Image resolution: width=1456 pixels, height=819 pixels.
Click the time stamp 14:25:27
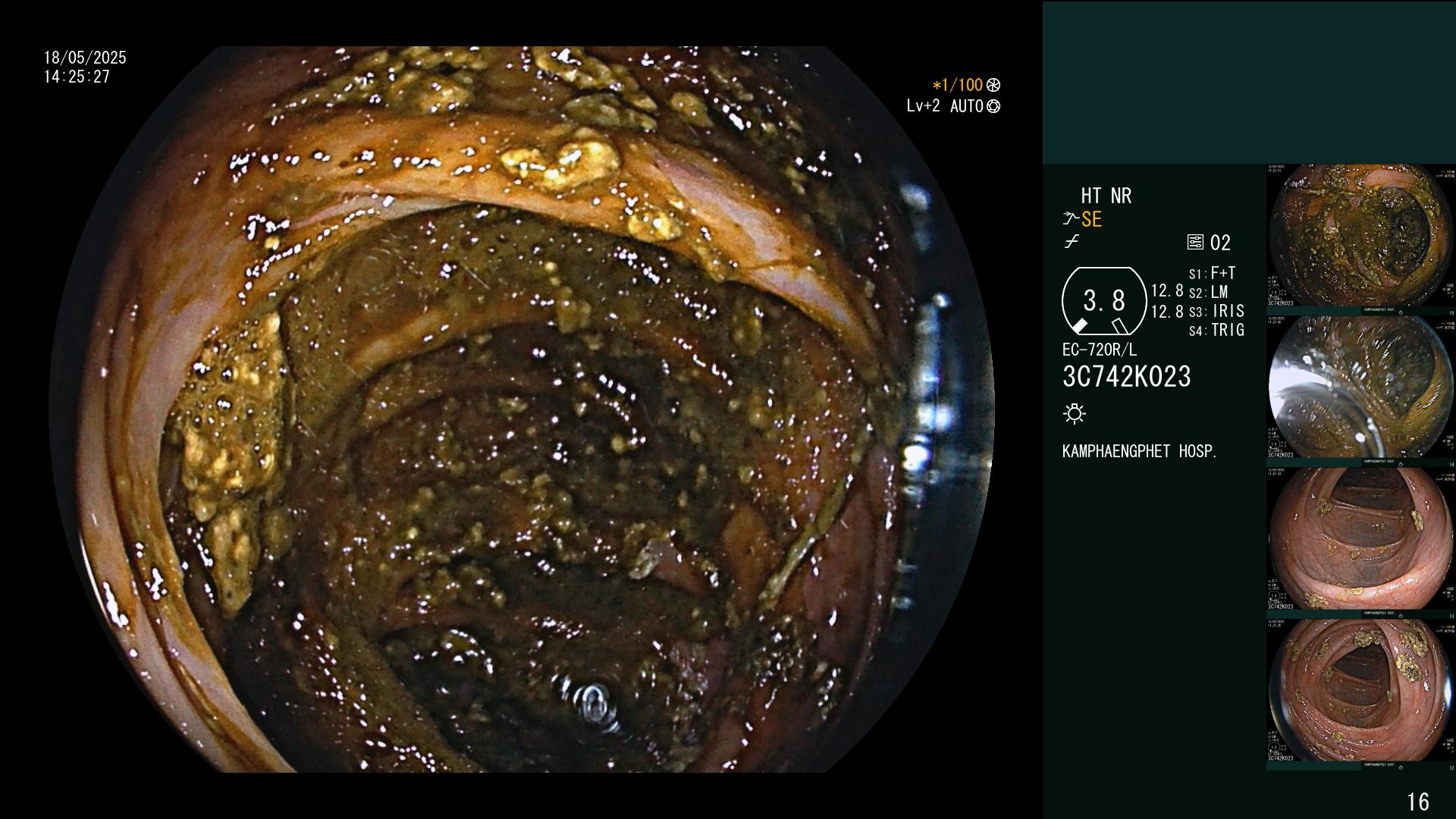[x=77, y=77]
